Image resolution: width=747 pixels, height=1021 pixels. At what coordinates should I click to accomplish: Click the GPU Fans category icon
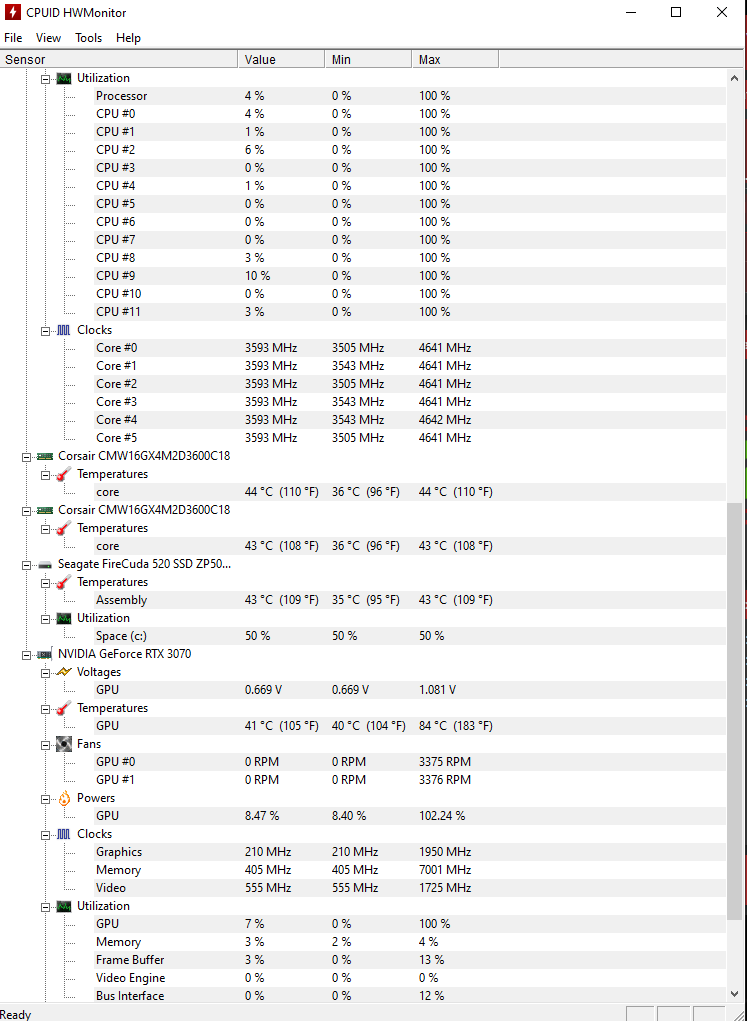pyautogui.click(x=64, y=744)
